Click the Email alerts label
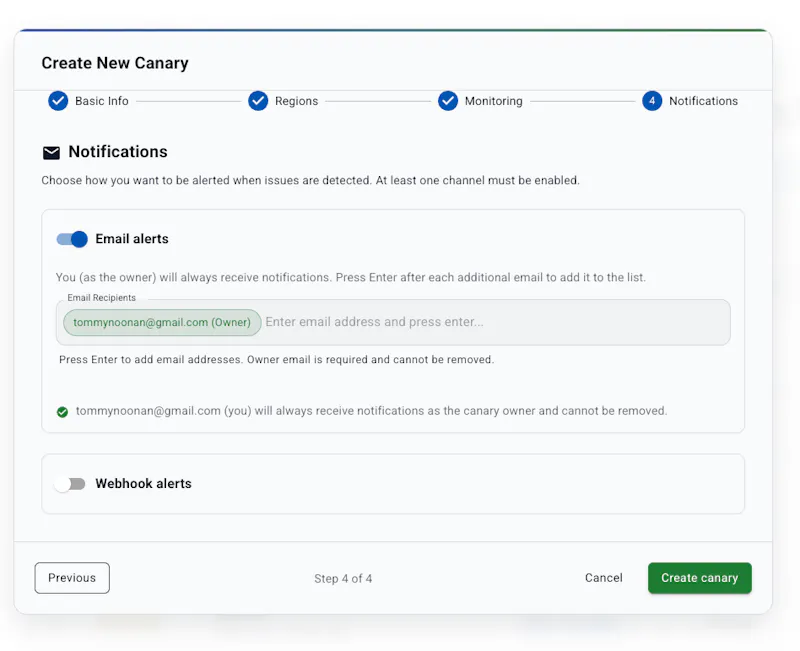 point(132,239)
